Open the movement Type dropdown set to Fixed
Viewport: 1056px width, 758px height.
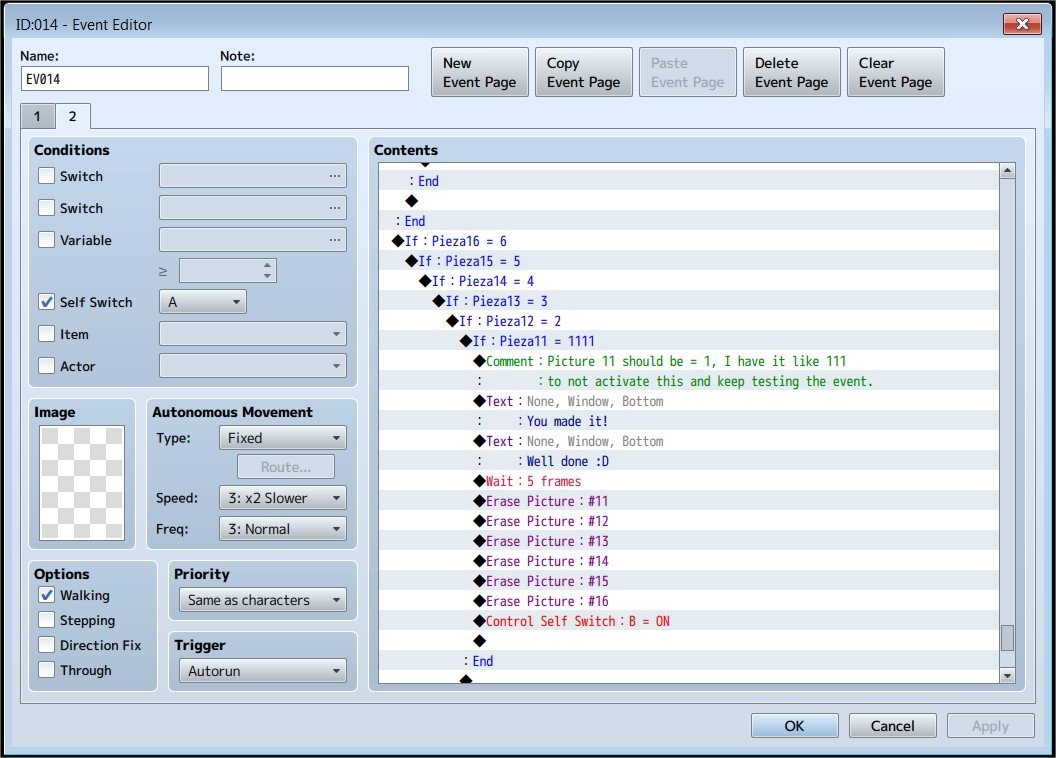[283, 438]
